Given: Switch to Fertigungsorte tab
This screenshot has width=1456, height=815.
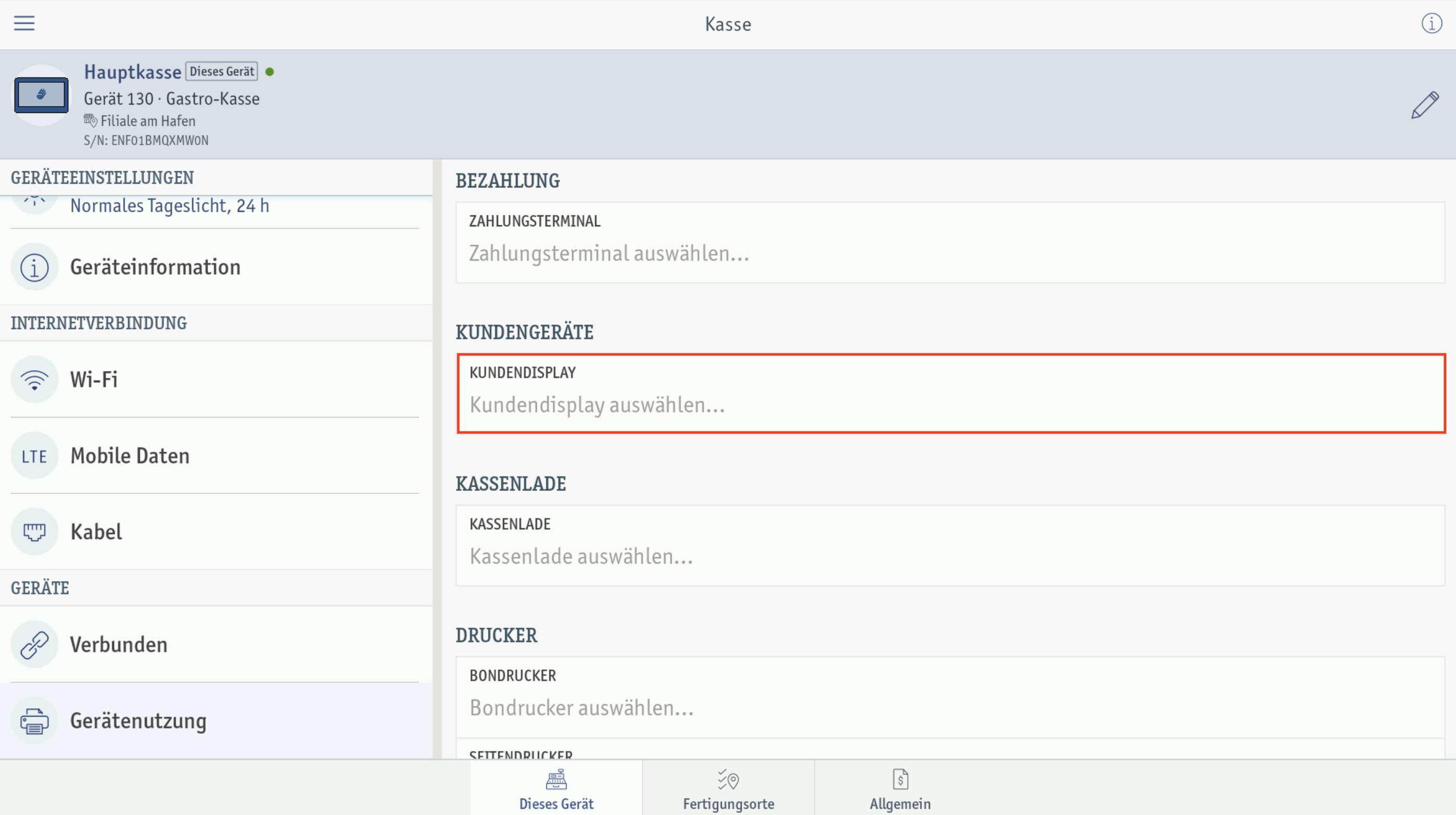Looking at the screenshot, I should click(x=728, y=788).
